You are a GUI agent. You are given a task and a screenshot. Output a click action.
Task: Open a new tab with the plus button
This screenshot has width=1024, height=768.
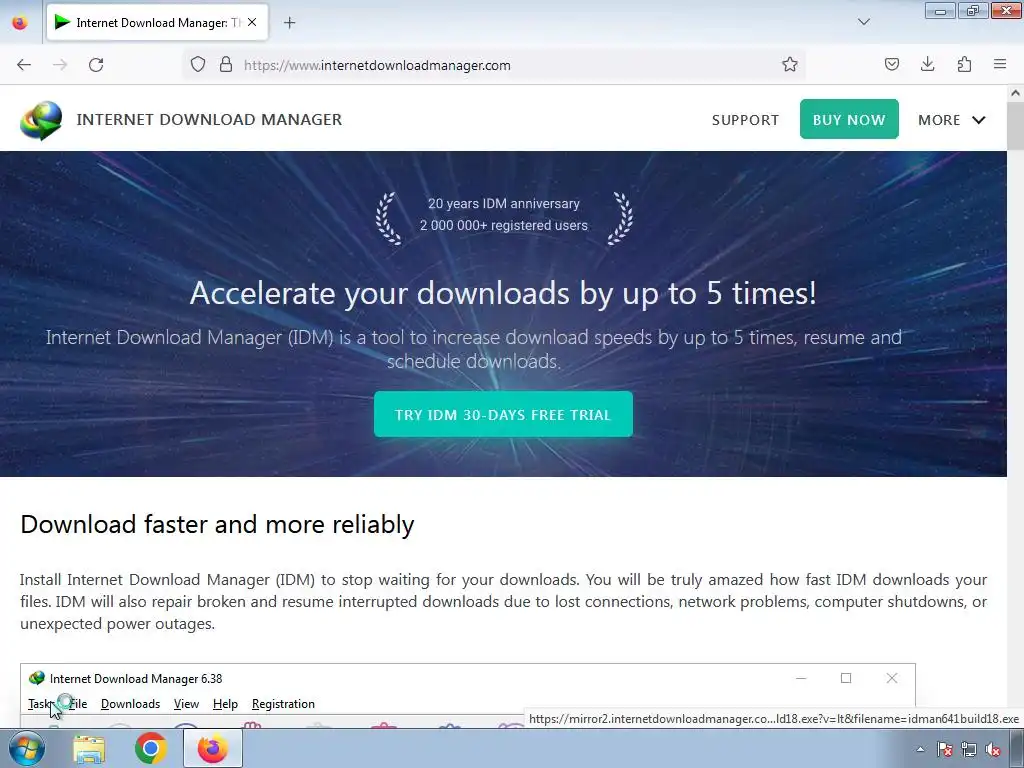click(290, 23)
